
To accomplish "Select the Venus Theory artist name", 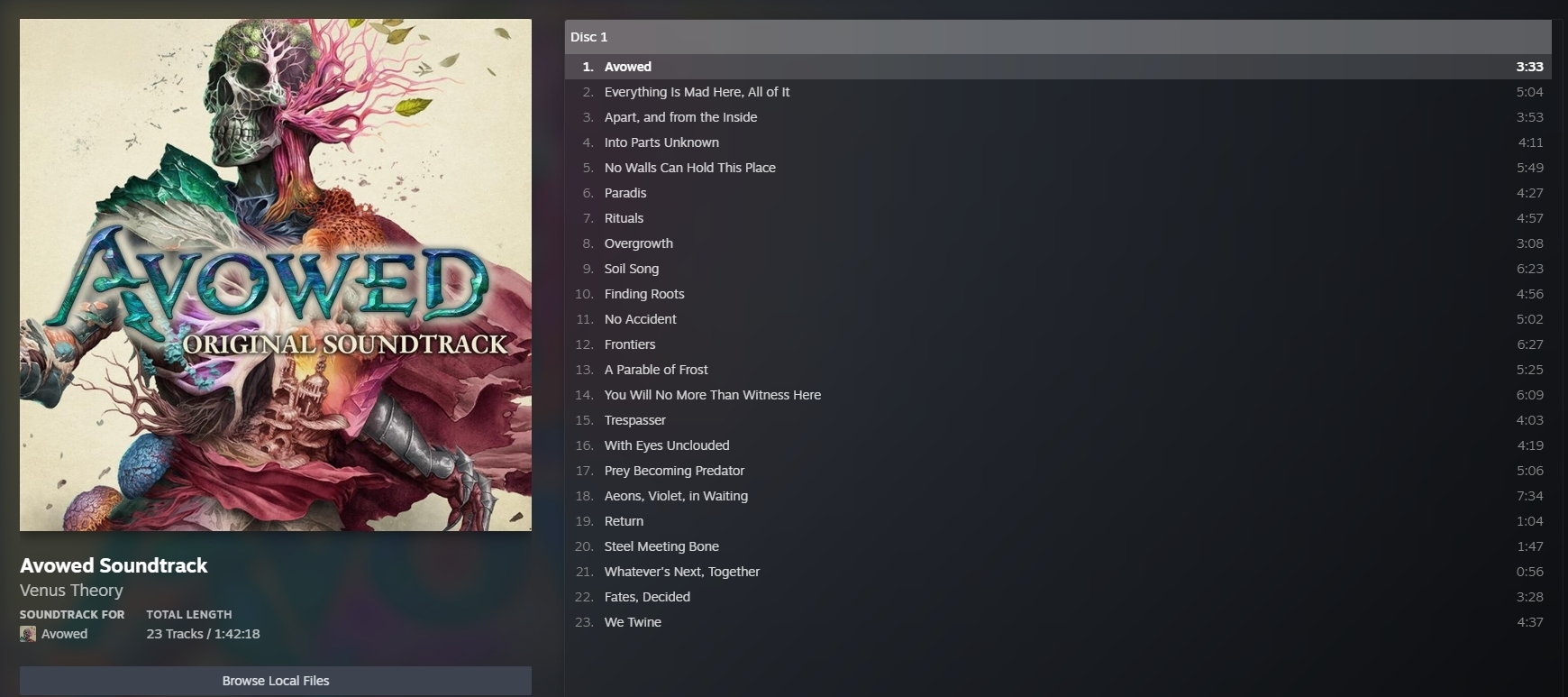I will pyautogui.click(x=71, y=591).
